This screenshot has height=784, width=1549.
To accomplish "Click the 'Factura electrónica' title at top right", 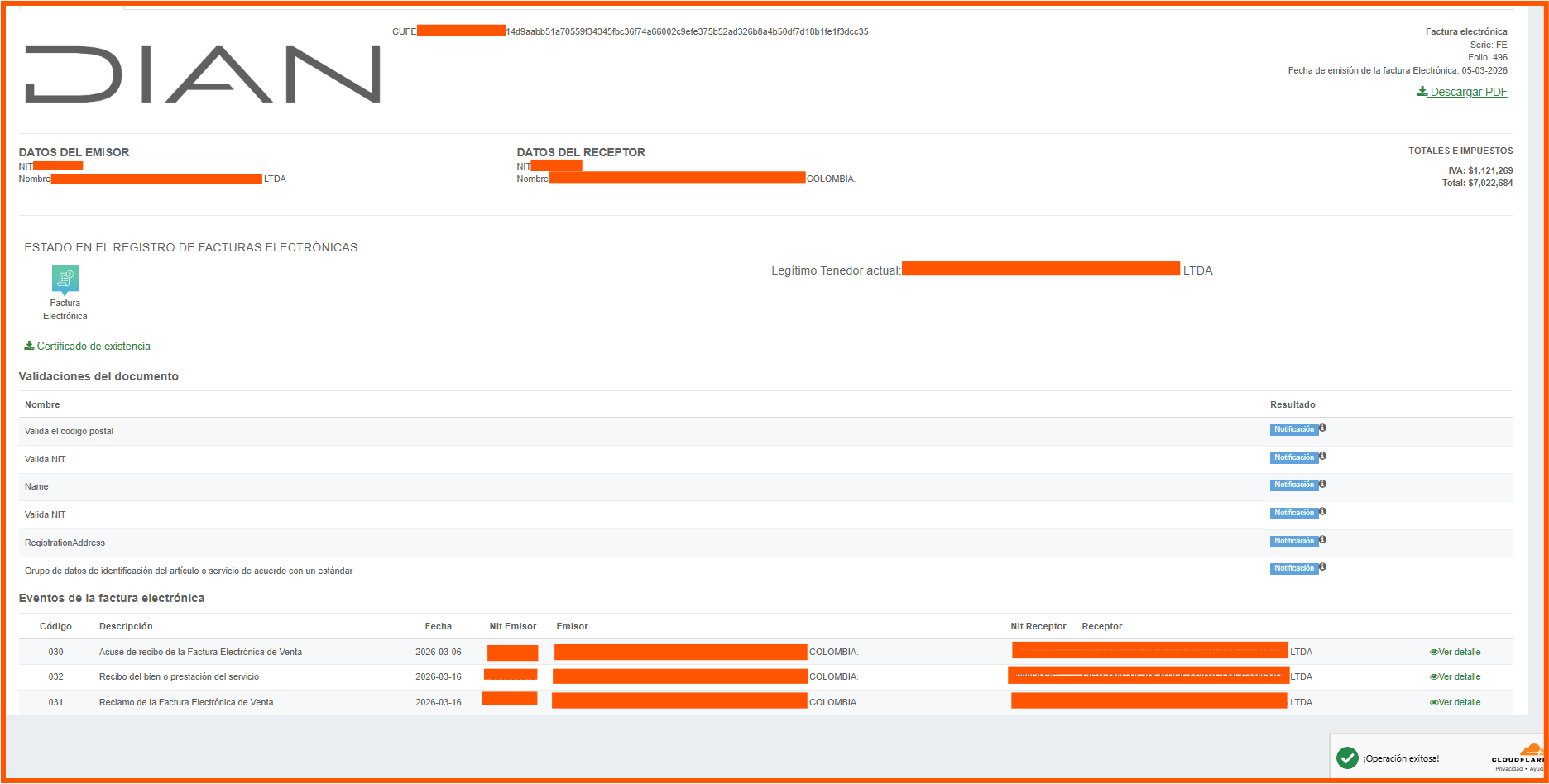I will pos(1466,31).
